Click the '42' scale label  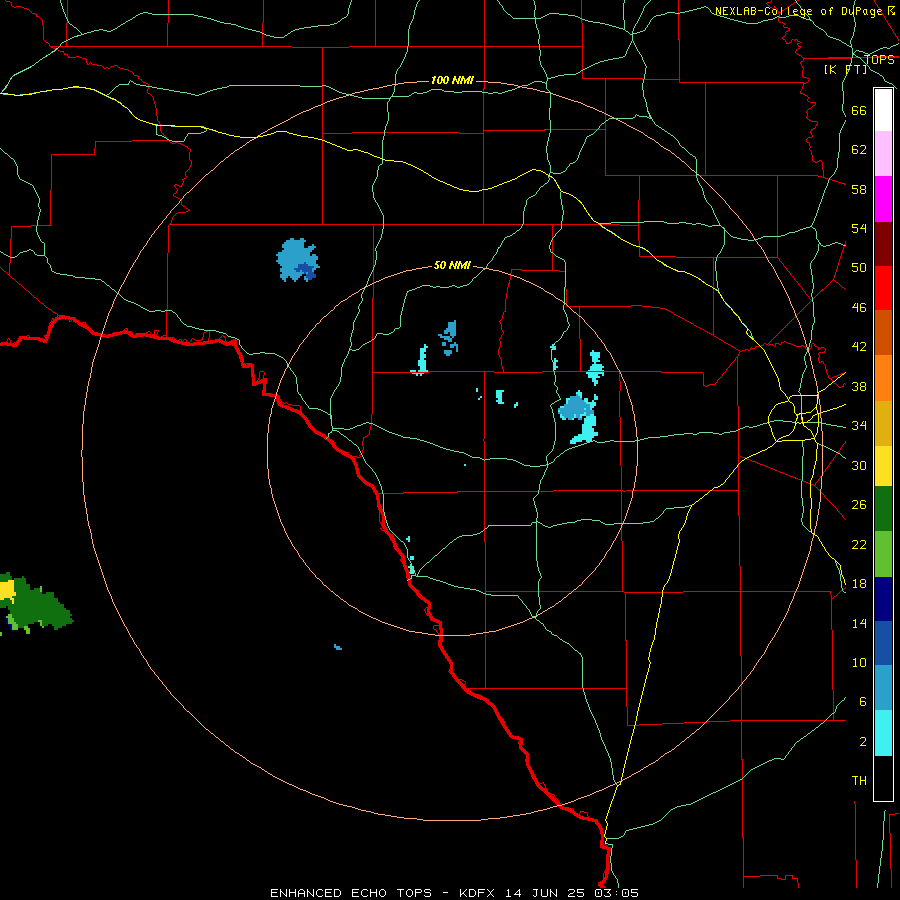point(859,347)
